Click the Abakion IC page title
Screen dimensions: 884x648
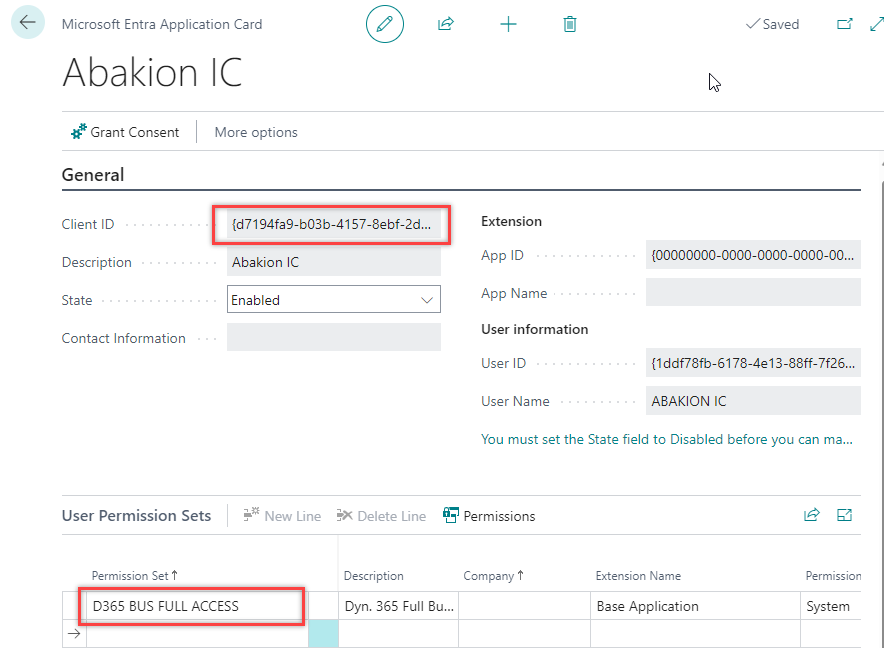click(x=152, y=73)
